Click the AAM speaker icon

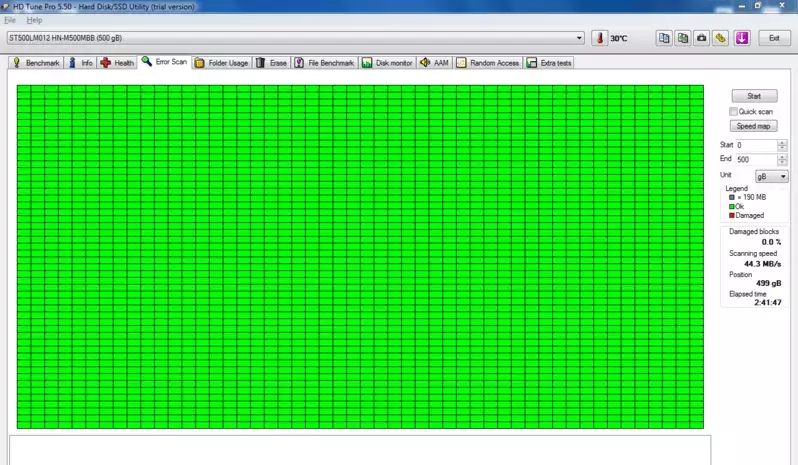[425, 63]
